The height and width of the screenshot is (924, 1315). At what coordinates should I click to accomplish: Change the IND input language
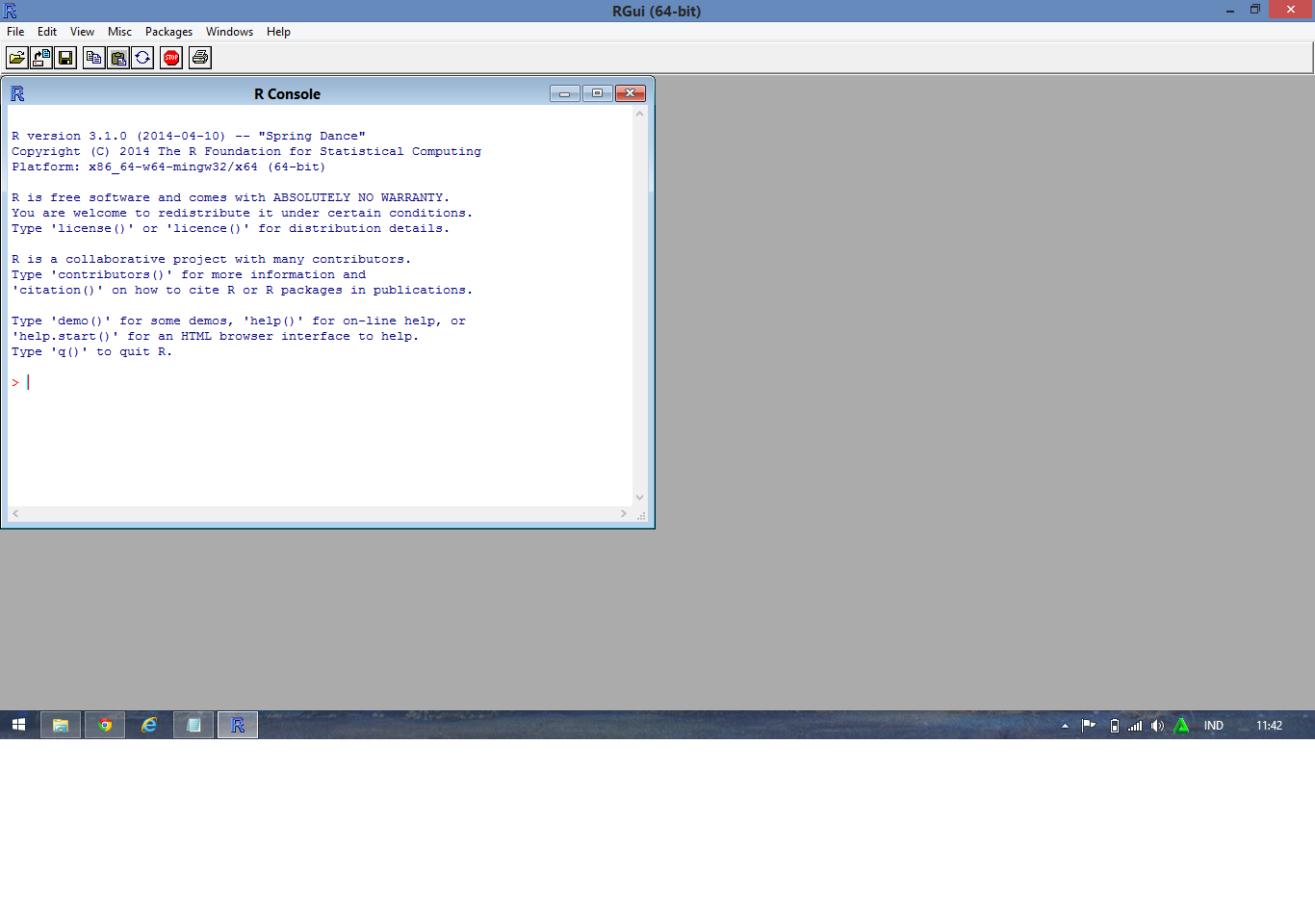1213,726
